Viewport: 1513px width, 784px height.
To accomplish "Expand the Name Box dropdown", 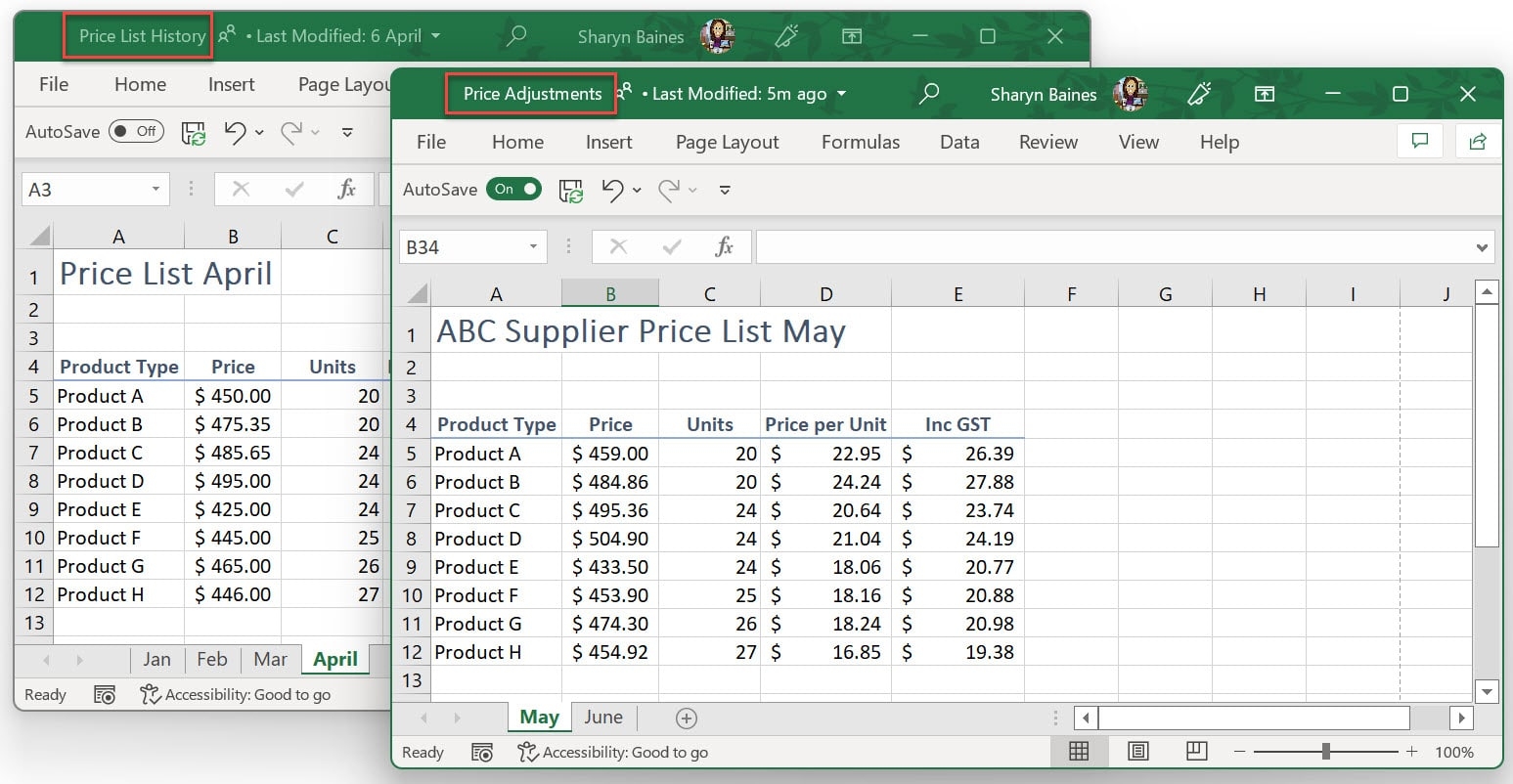I will [533, 246].
